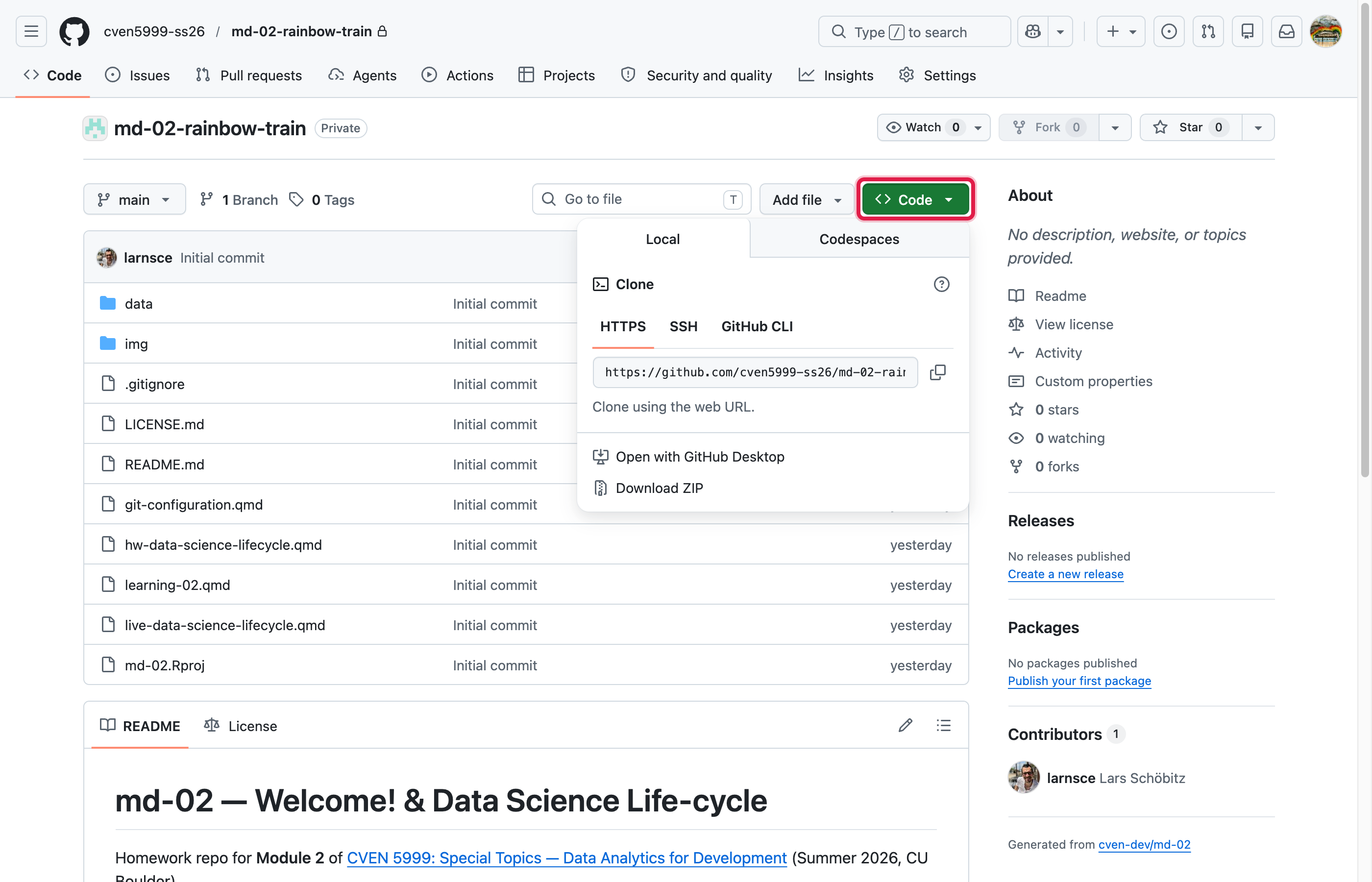Open the Insights repository tab
1372x882 pixels.
pyautogui.click(x=836, y=75)
